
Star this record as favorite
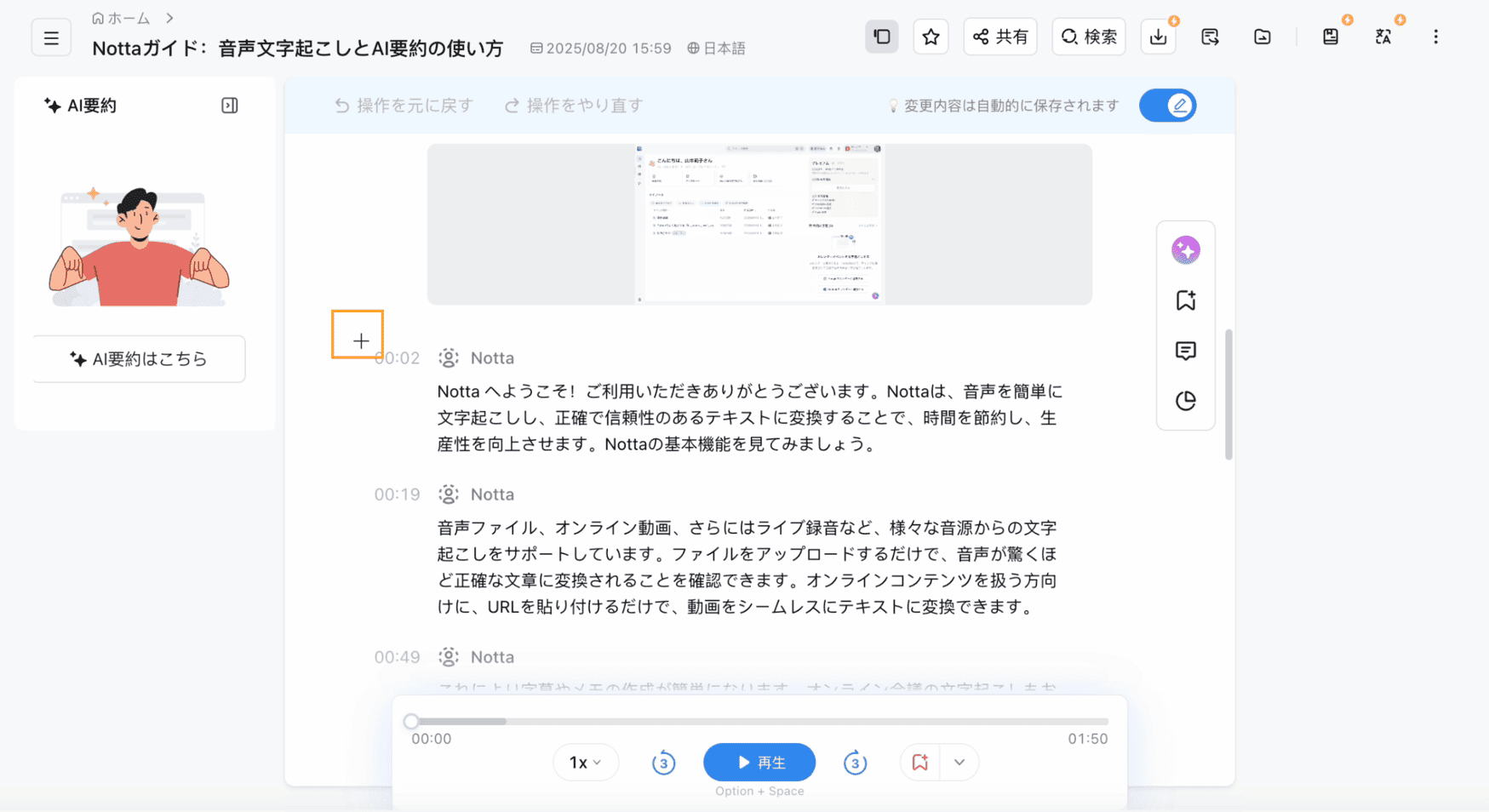tap(931, 37)
